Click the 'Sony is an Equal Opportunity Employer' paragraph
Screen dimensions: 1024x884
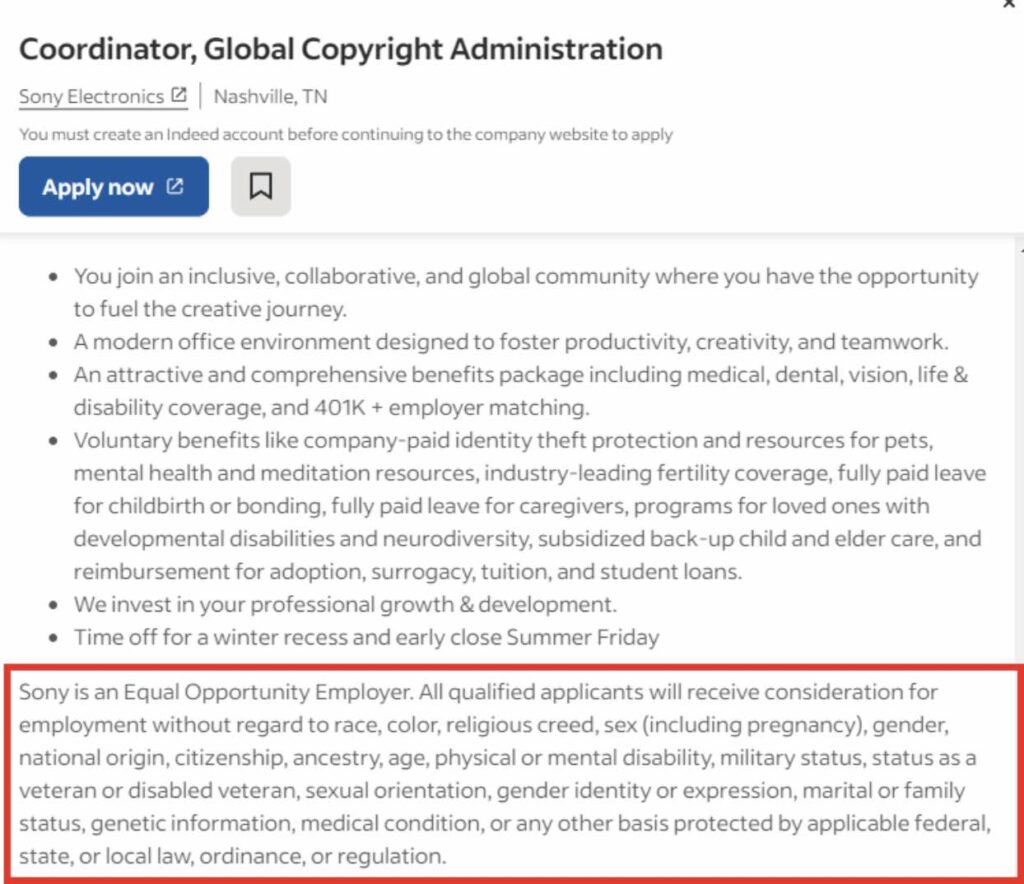tap(505, 774)
